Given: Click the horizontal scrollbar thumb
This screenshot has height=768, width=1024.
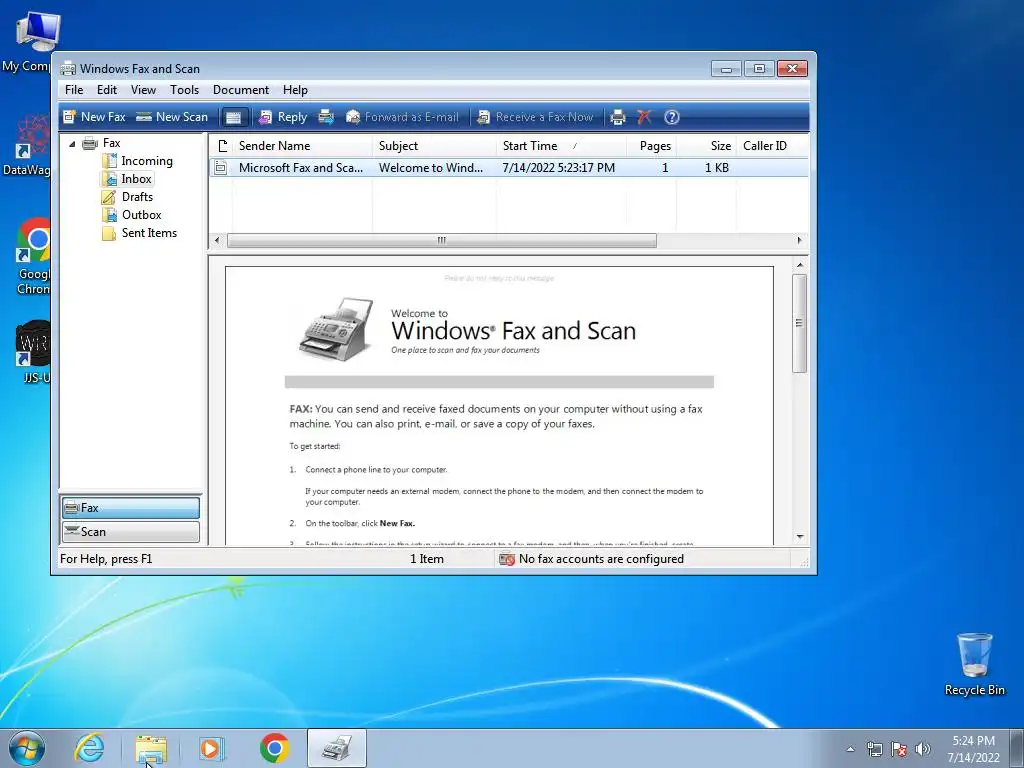Looking at the screenshot, I should tap(441, 240).
